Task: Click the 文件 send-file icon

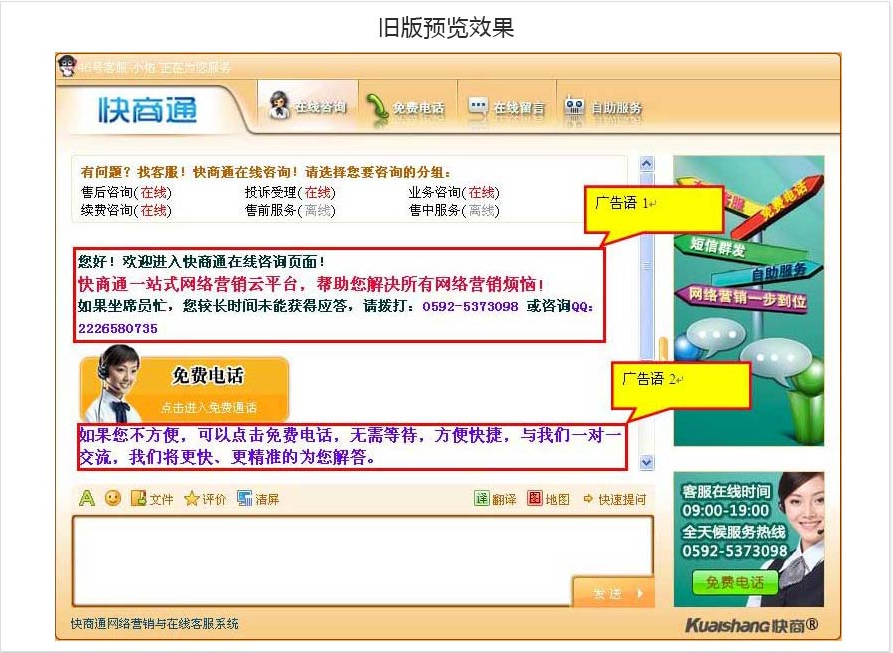Action: tap(151, 499)
